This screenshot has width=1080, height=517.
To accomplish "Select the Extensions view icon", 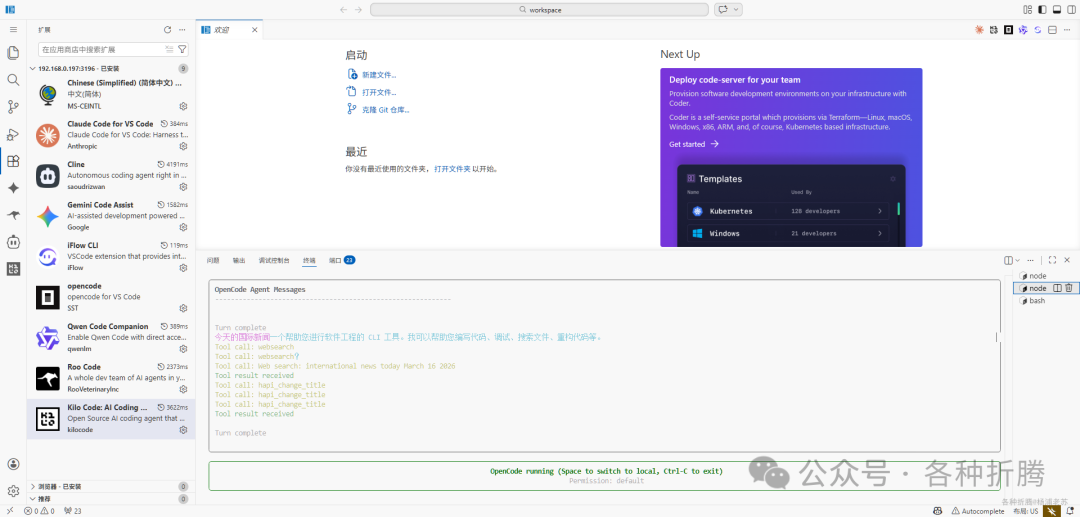I will (x=13, y=161).
